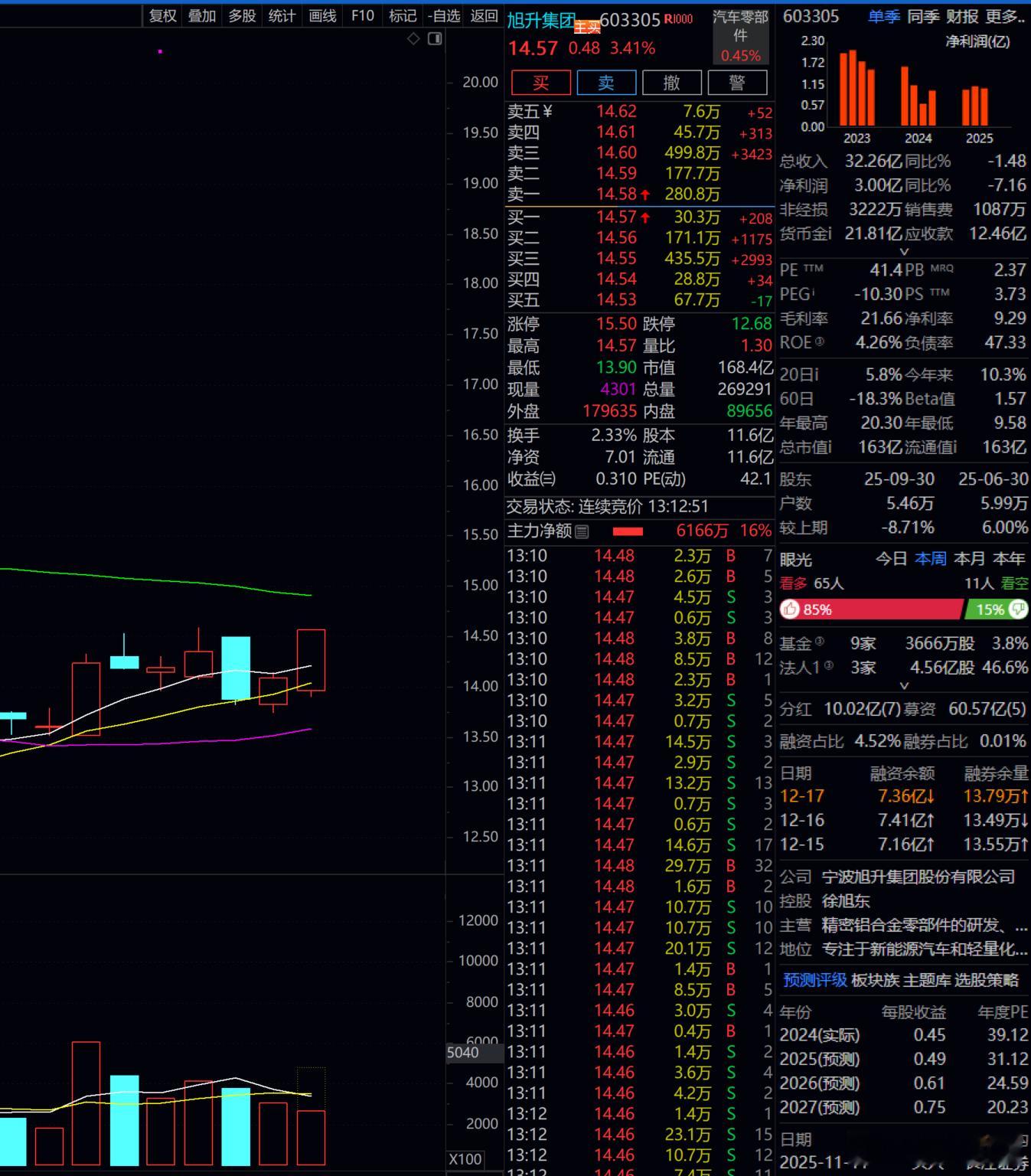Open the 多股 multi-stock view
The image size is (1031, 1176).
[x=242, y=16]
